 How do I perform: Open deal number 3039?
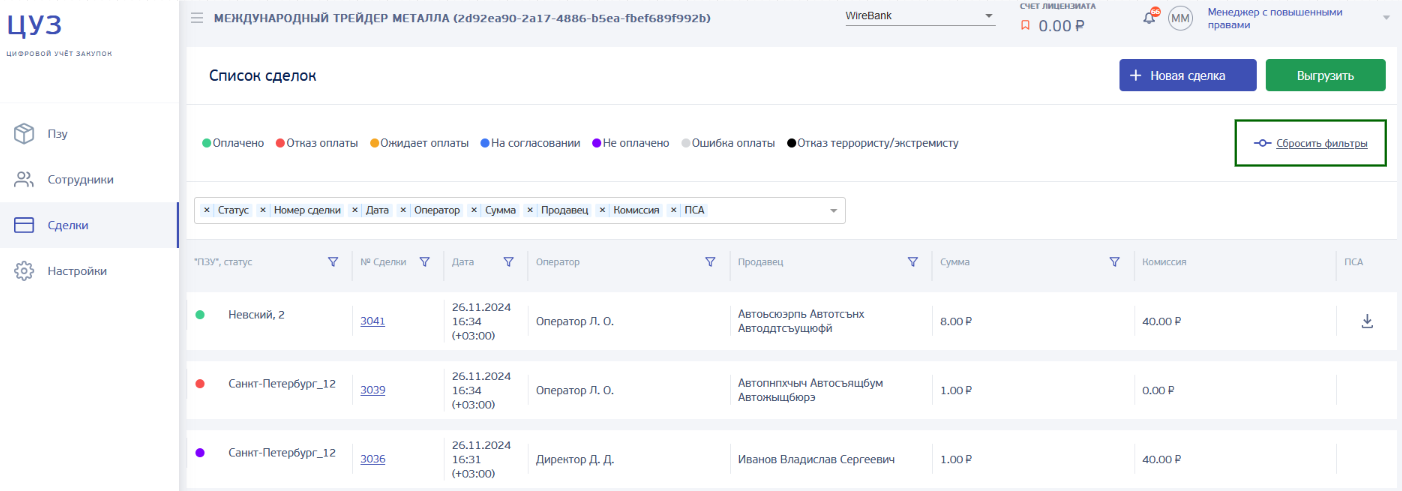tap(373, 390)
